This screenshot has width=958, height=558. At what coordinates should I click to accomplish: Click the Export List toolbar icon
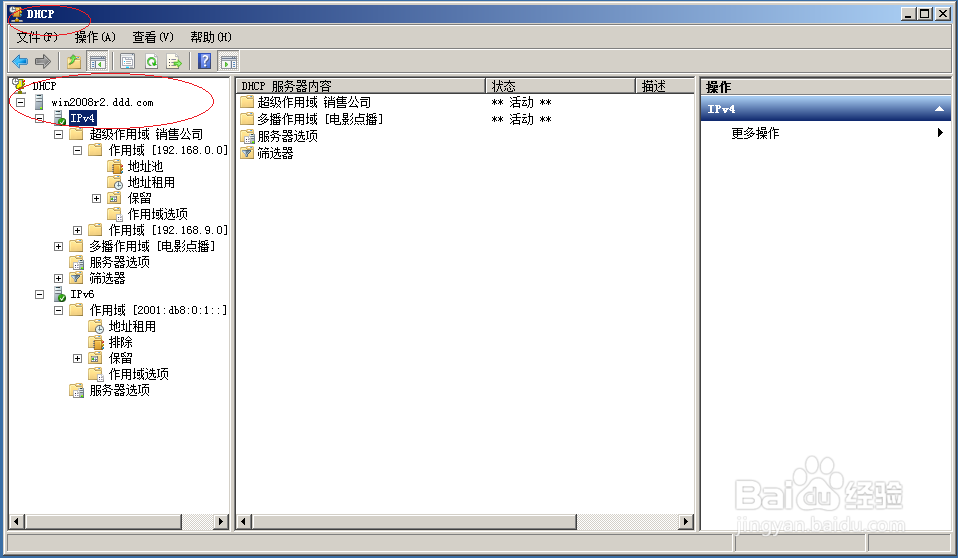click(174, 61)
